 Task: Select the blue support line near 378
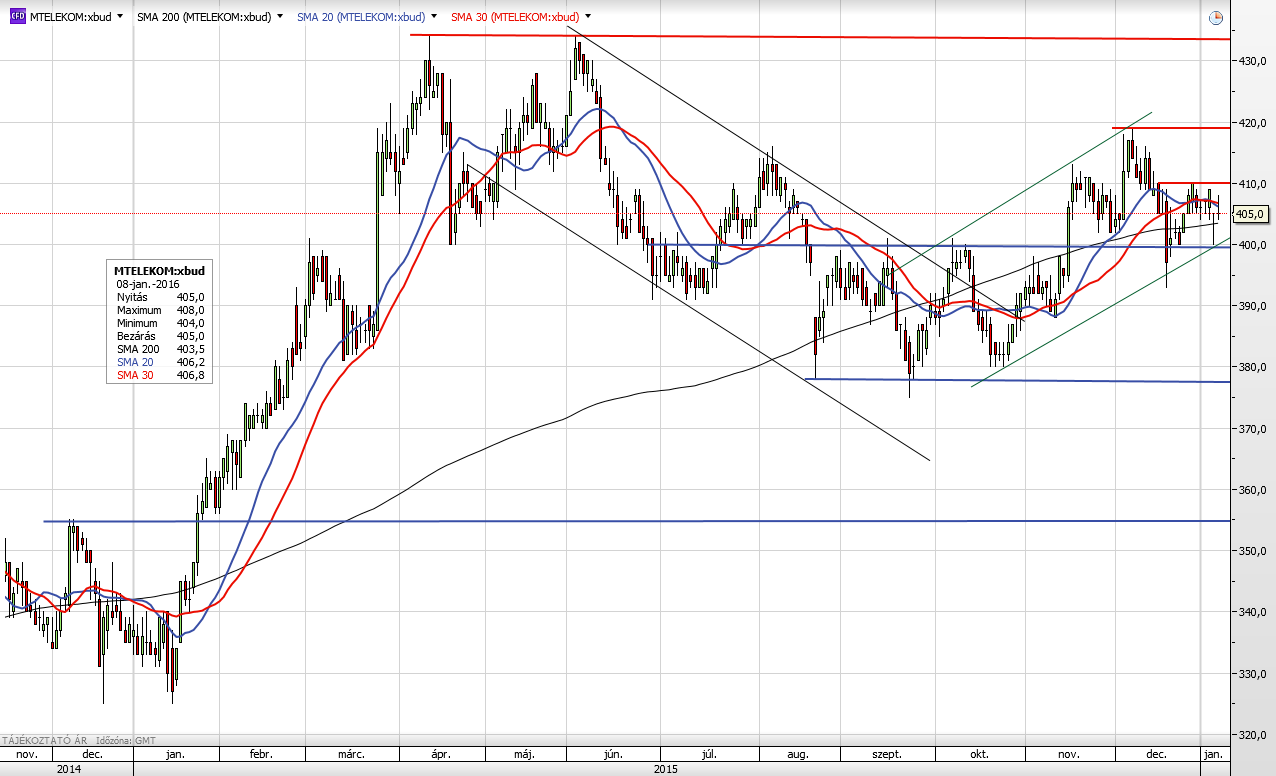tap(1017, 380)
